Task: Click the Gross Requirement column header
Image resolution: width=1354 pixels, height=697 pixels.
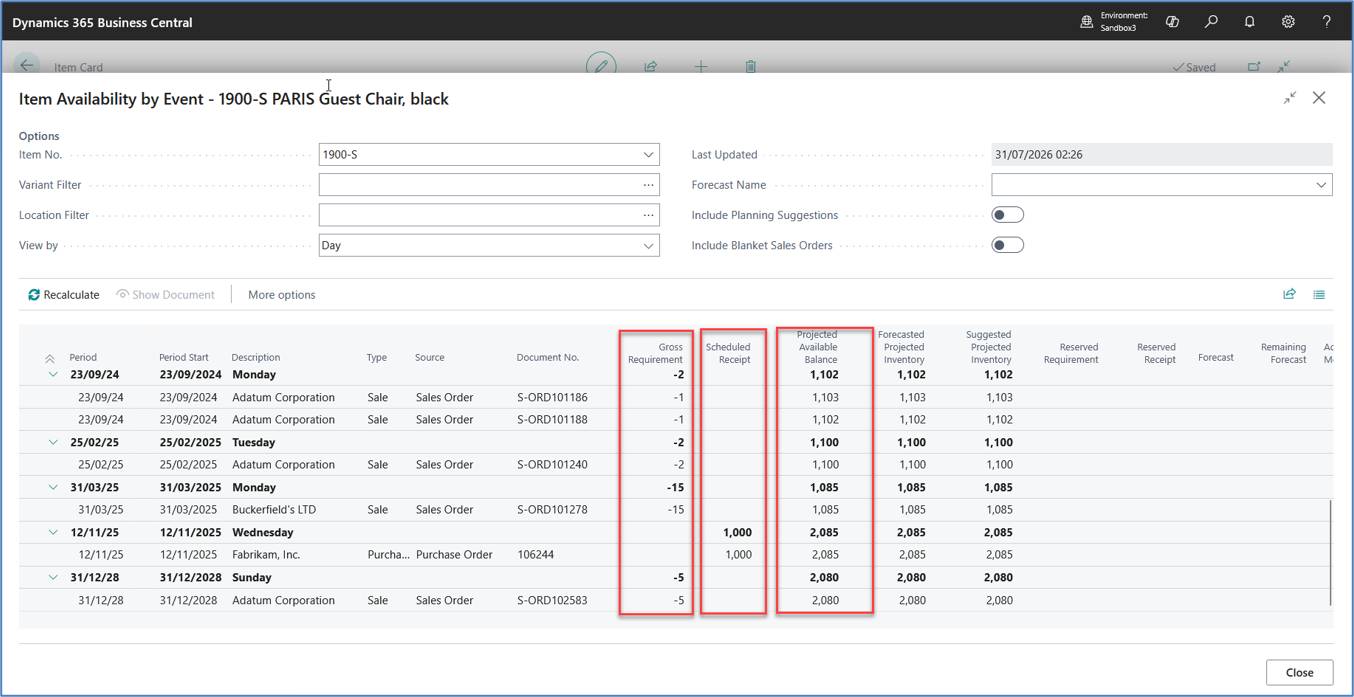Action: point(656,353)
